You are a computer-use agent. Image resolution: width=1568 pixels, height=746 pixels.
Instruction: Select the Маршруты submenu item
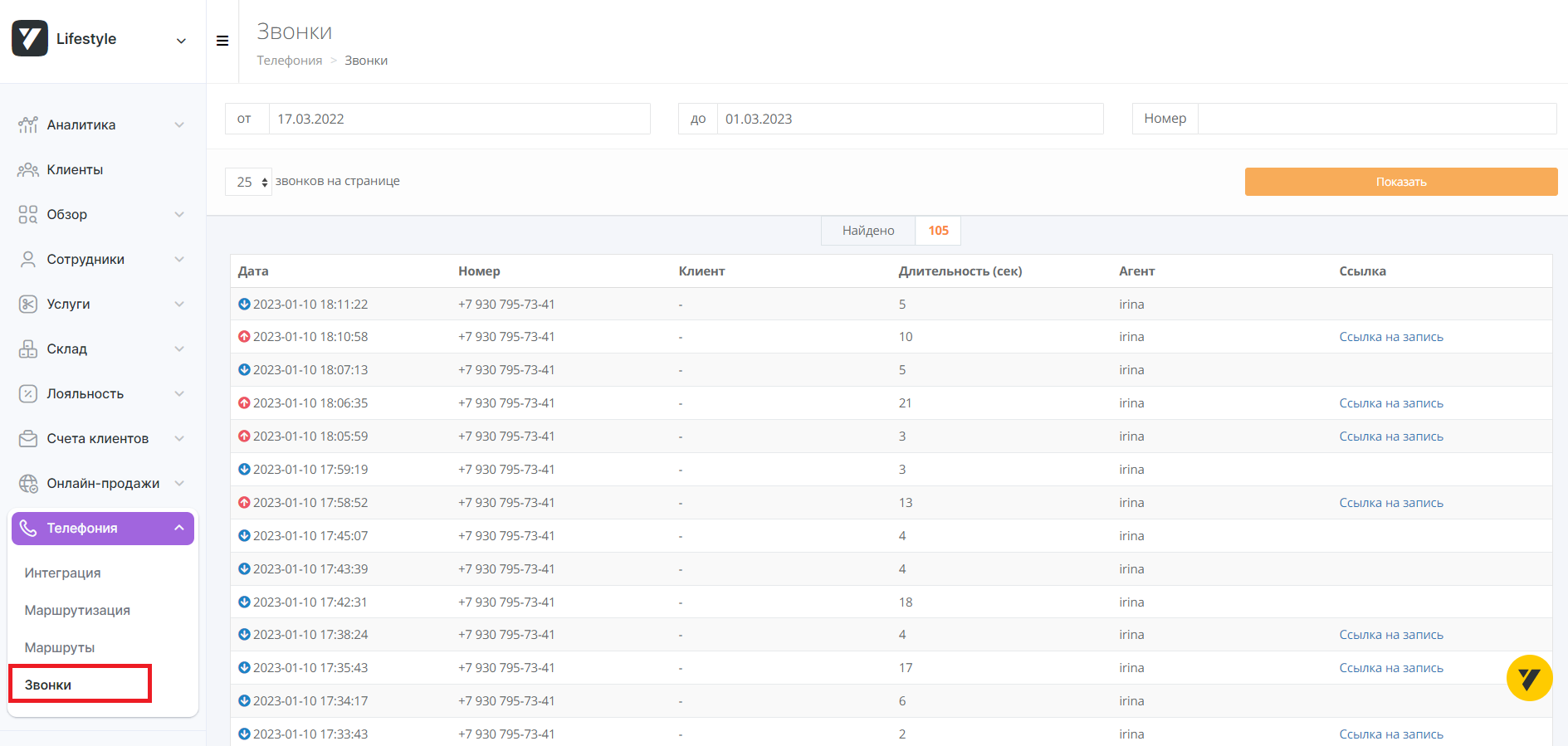(60, 648)
